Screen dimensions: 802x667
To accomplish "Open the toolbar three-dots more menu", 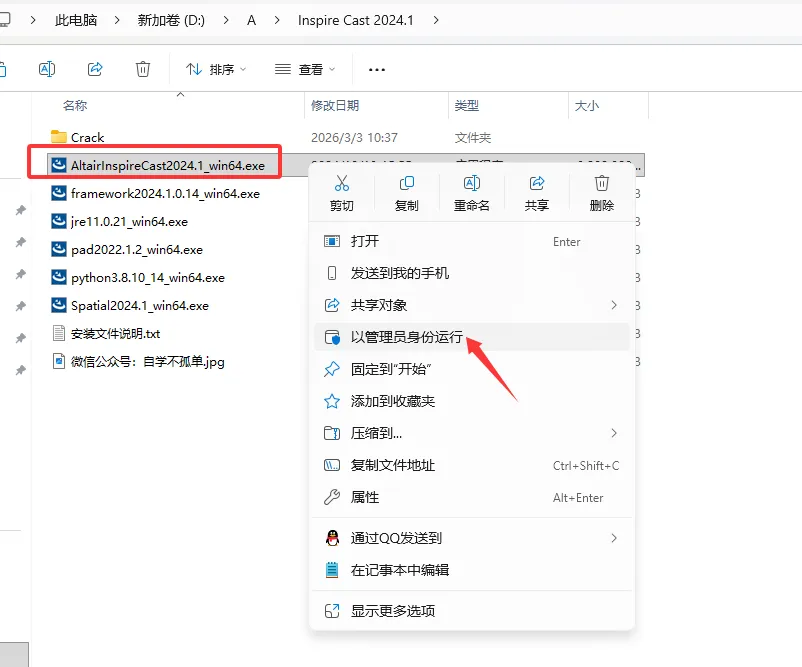I will coord(376,70).
